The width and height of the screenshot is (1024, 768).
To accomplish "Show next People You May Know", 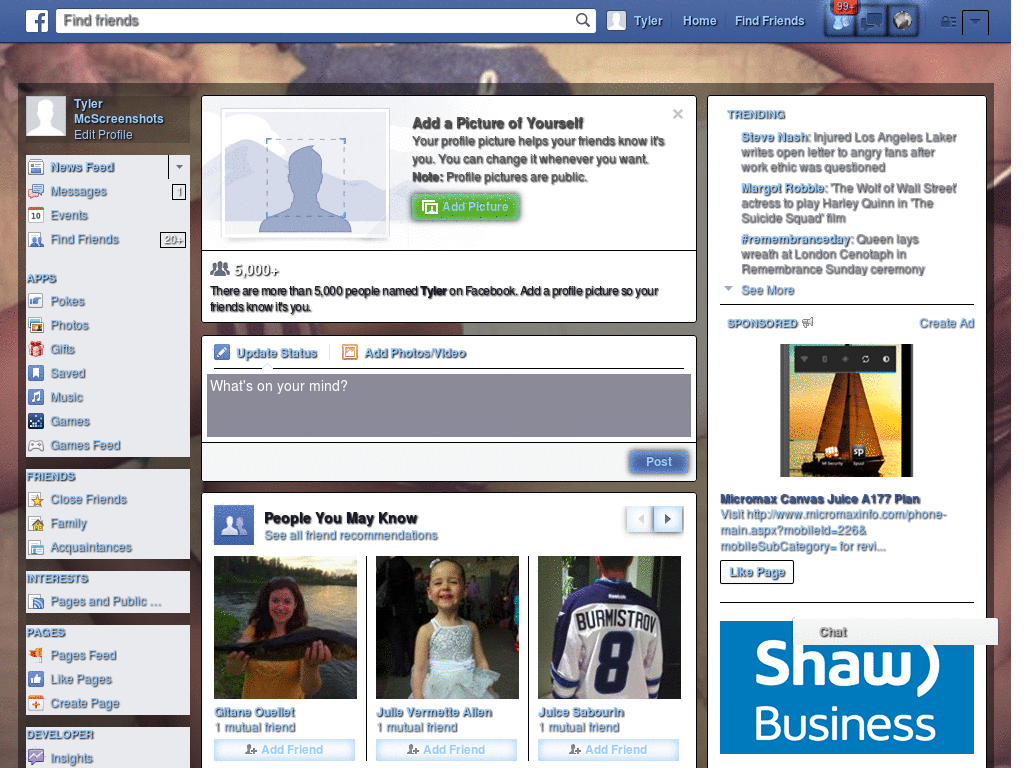I will tap(668, 519).
